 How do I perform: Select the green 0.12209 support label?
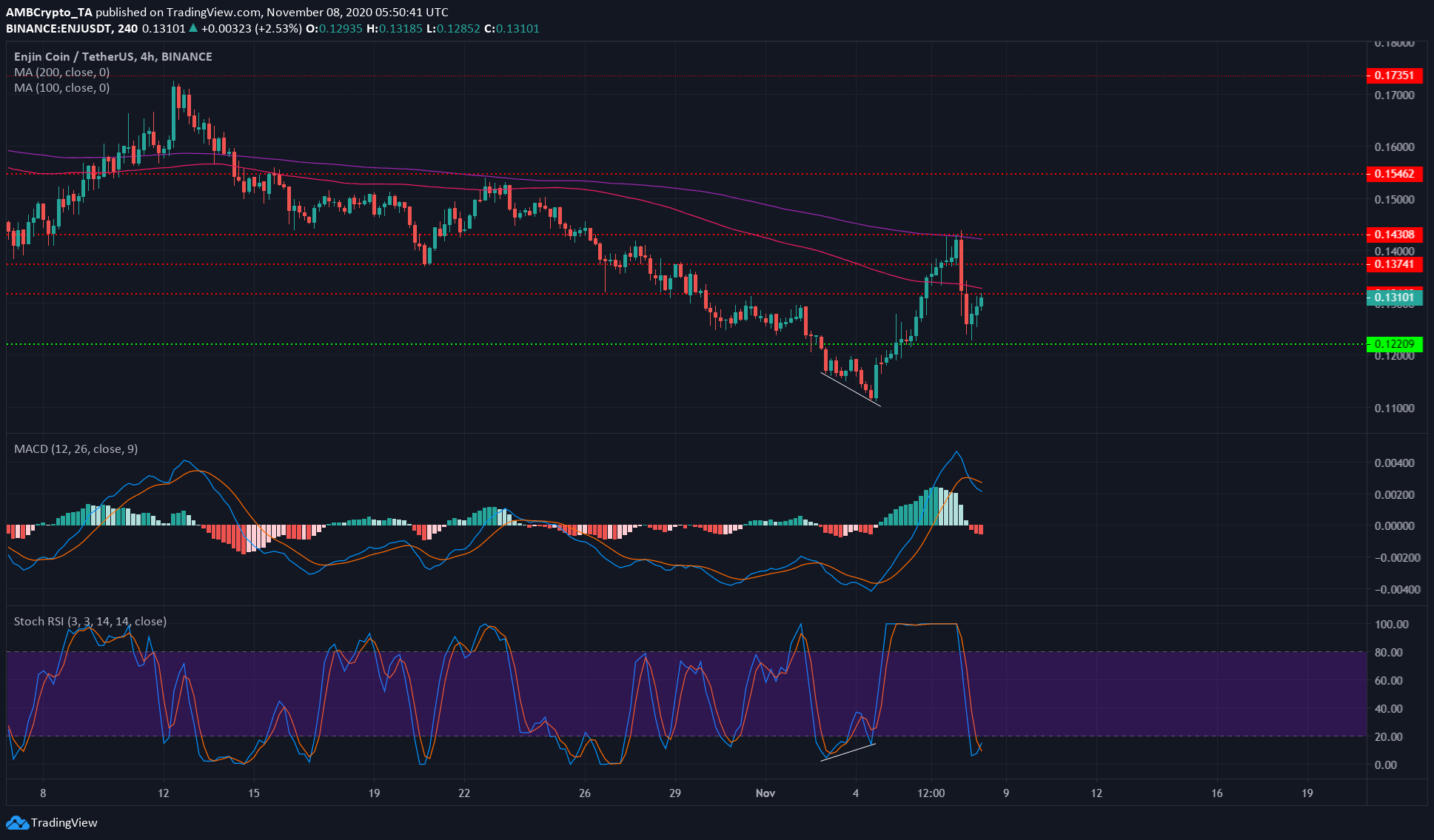(1394, 344)
